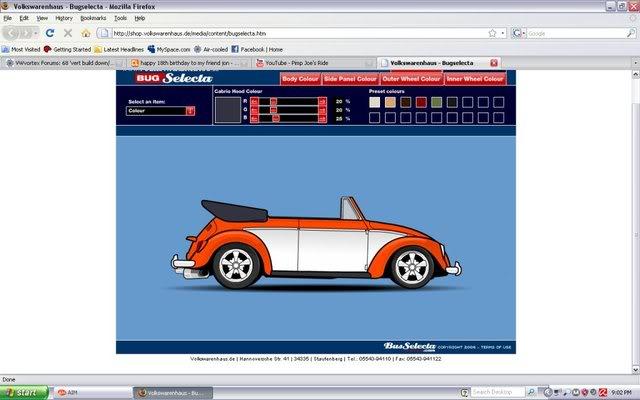Open the list all tabs dropdown
The width and height of the screenshot is (640, 400).
click(x=635, y=63)
